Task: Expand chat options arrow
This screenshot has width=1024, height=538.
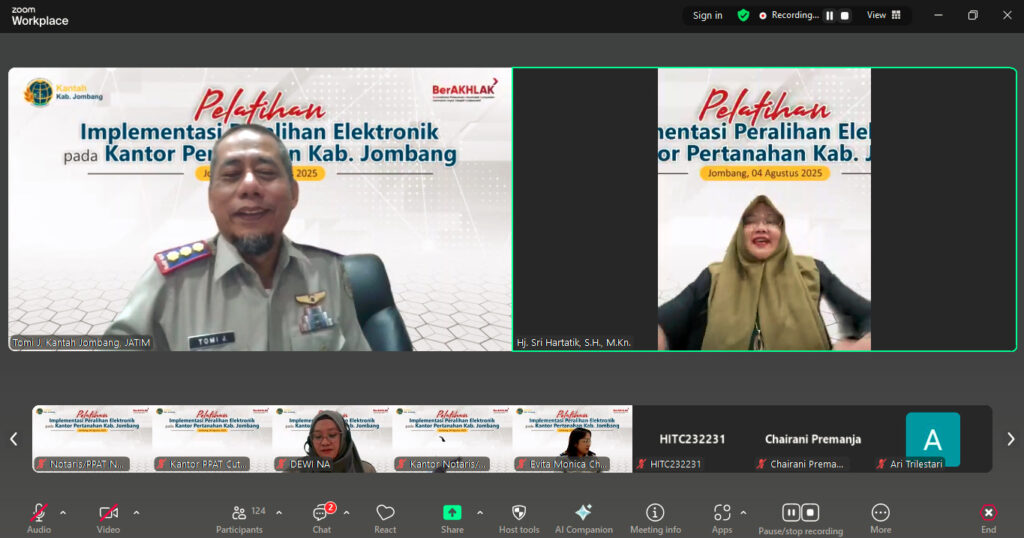Action: (346, 513)
